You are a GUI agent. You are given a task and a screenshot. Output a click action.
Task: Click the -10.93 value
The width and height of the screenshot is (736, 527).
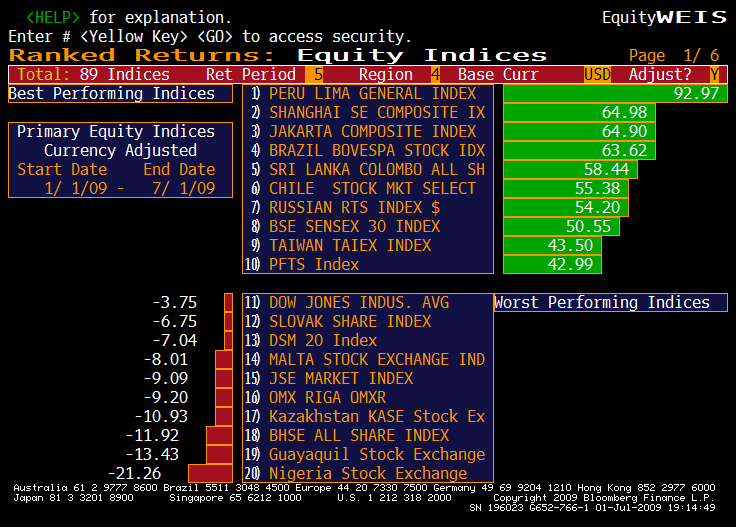[x=161, y=416]
